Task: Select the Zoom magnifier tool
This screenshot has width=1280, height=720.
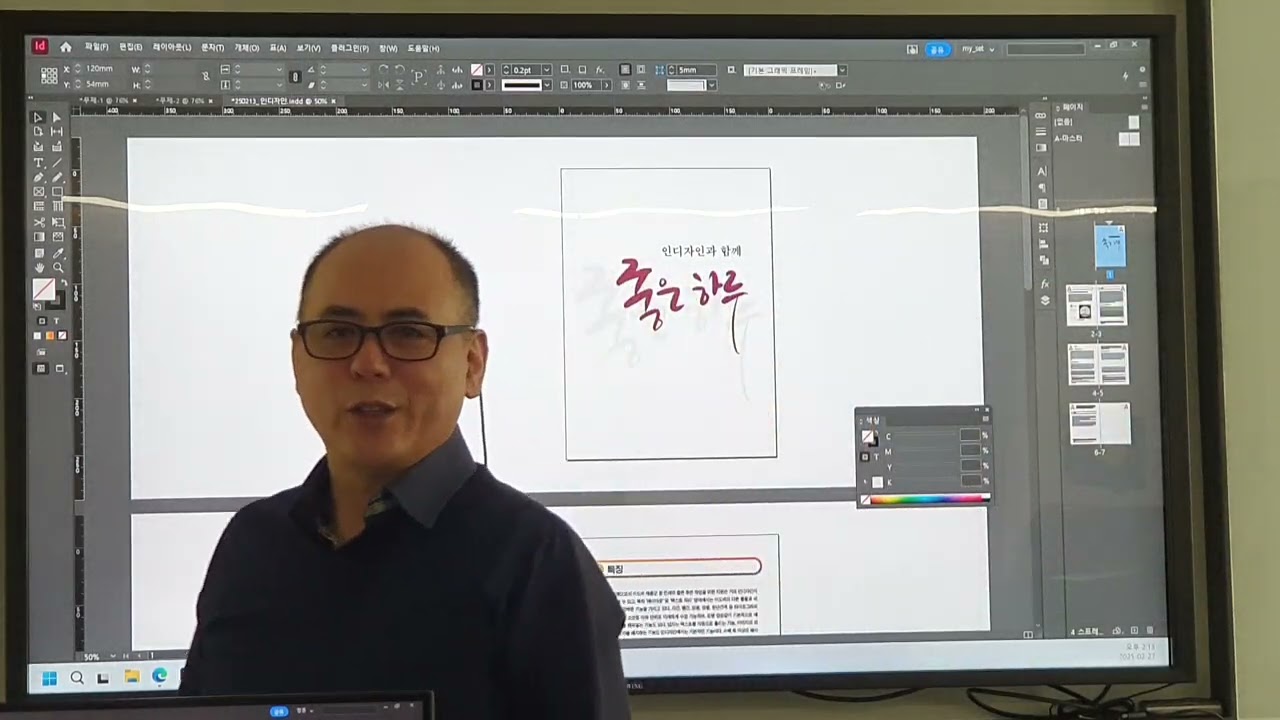Action: (x=57, y=267)
